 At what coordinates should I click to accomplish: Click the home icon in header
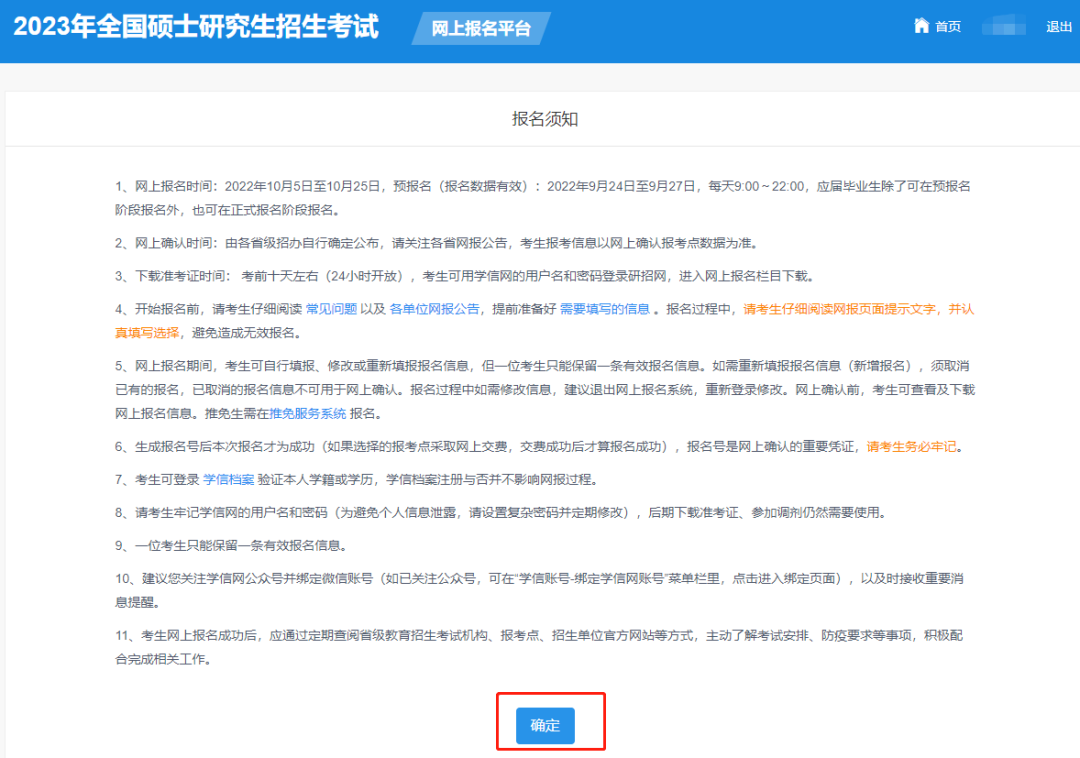(x=921, y=26)
